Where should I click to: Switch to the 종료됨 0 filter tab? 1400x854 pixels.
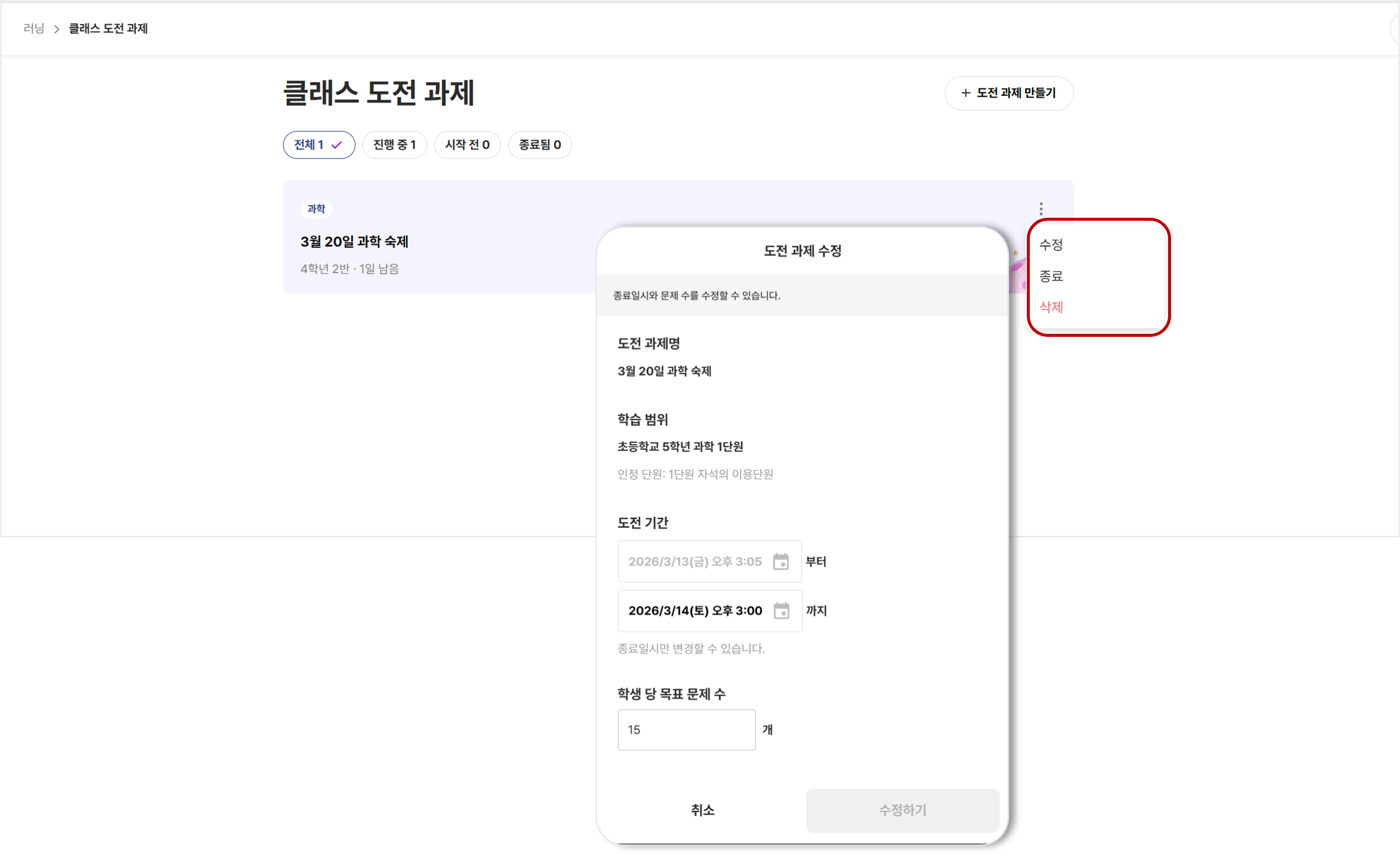(540, 145)
